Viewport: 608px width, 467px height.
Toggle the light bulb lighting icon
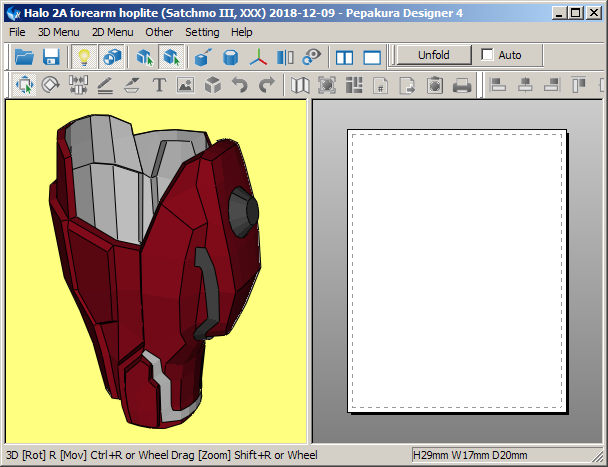click(85, 57)
